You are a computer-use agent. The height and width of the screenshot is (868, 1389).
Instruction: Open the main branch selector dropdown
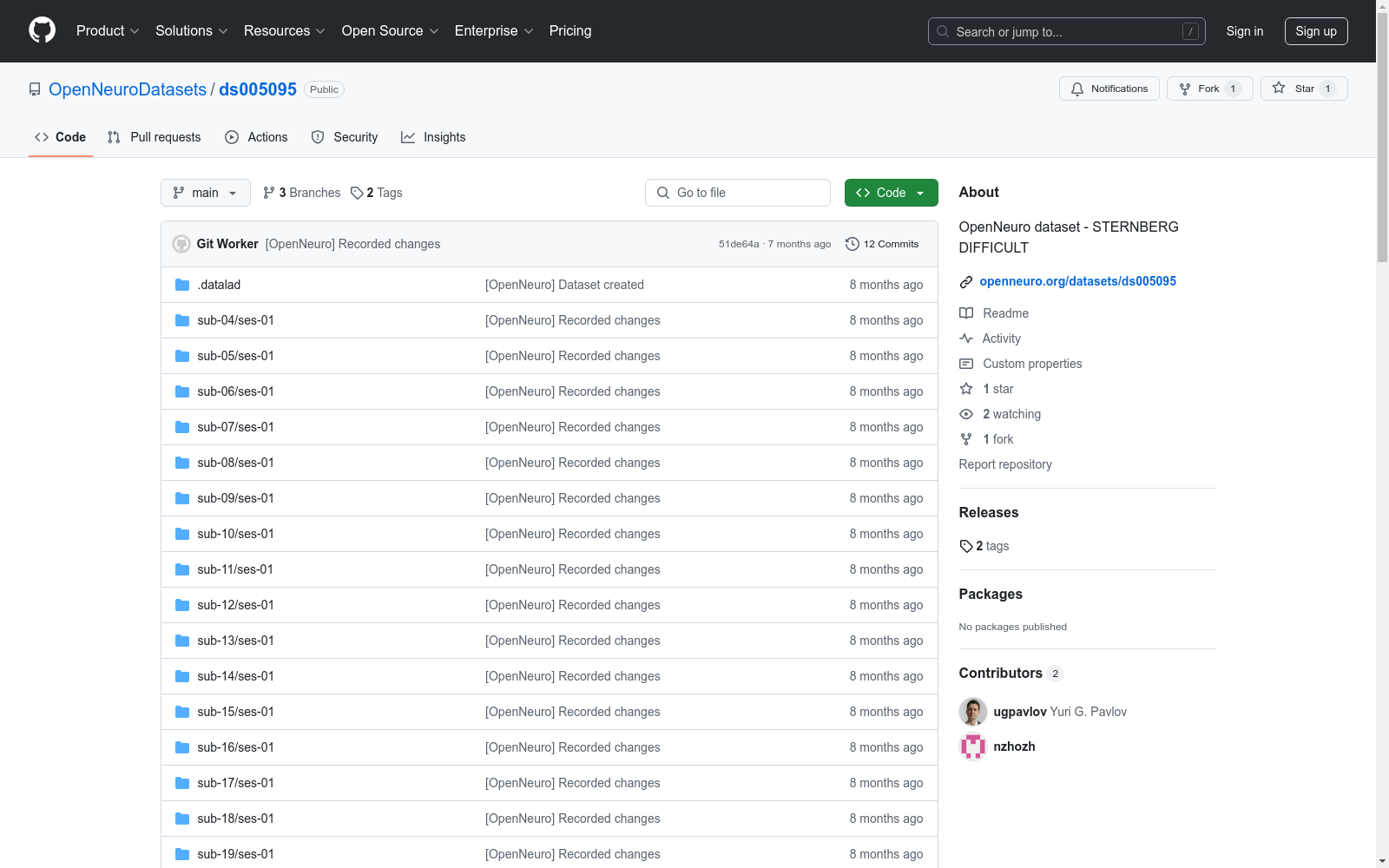(x=206, y=193)
